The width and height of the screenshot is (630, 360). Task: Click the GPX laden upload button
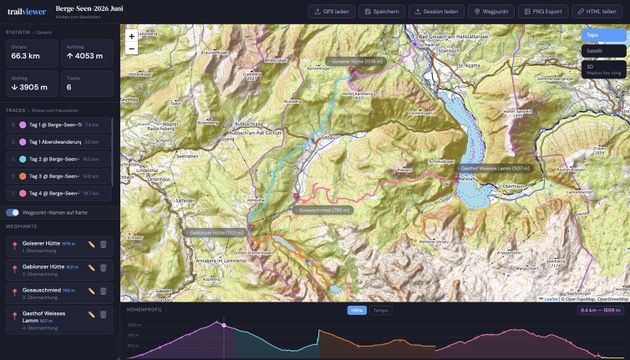[331, 12]
